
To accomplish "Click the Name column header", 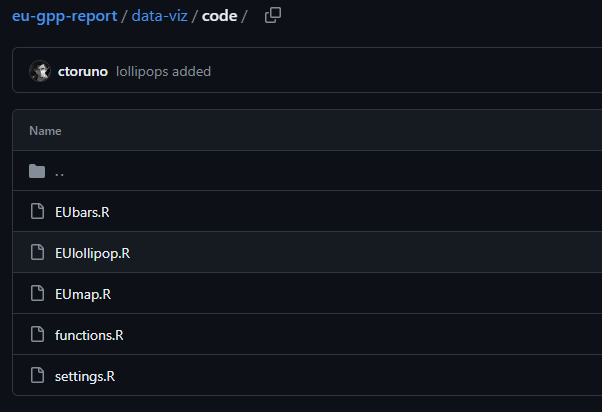I will point(45,131).
